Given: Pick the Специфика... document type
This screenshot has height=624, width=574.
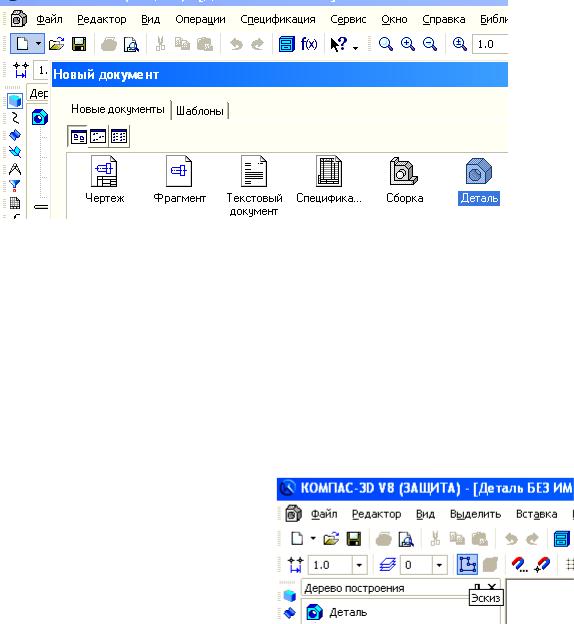Looking at the screenshot, I should click(x=329, y=171).
